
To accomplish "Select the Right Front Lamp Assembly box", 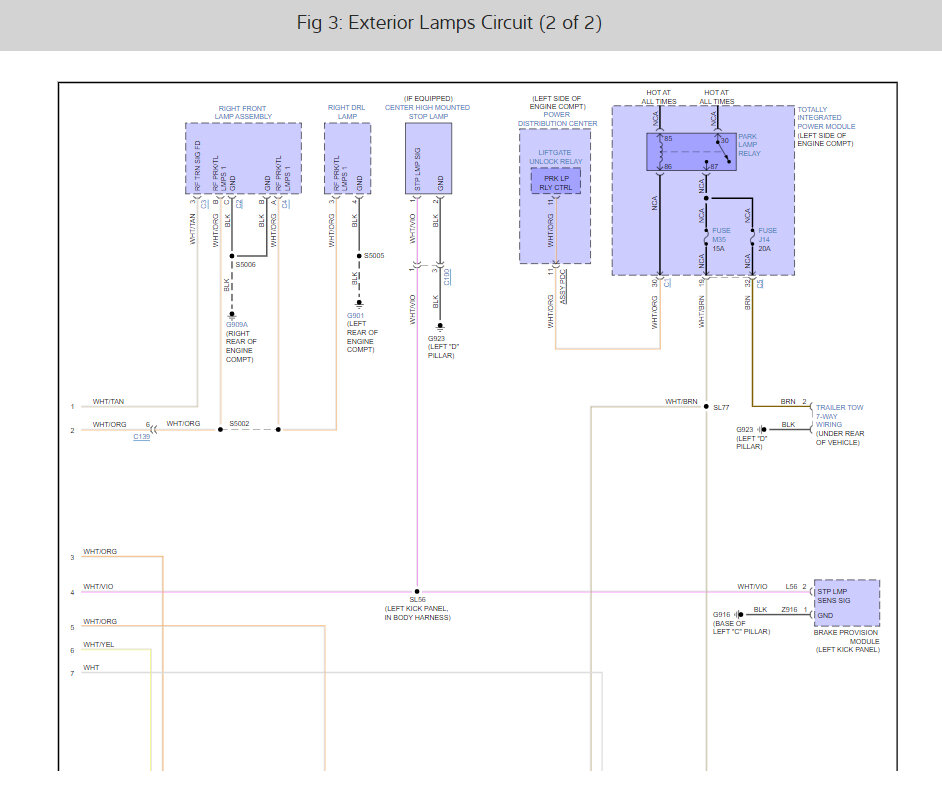I will (x=243, y=160).
